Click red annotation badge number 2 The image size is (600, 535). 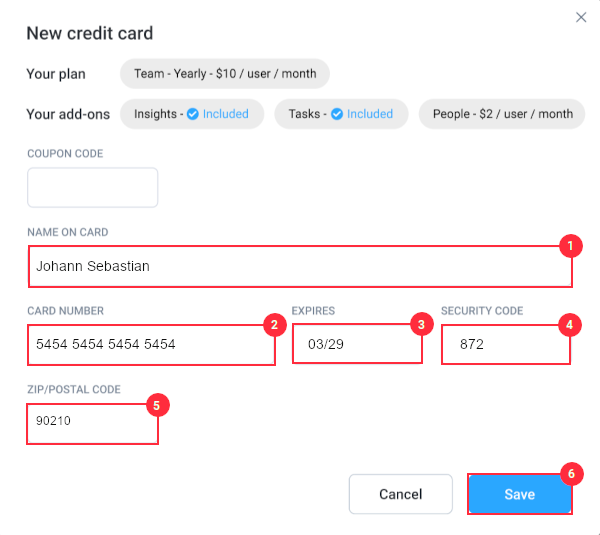click(x=275, y=325)
